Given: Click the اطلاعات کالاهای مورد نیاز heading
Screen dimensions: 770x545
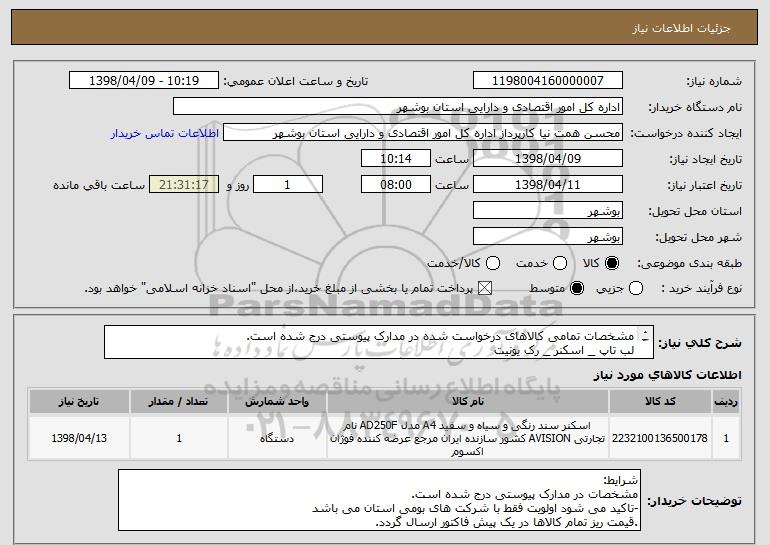Looking at the screenshot, I should point(667,375).
